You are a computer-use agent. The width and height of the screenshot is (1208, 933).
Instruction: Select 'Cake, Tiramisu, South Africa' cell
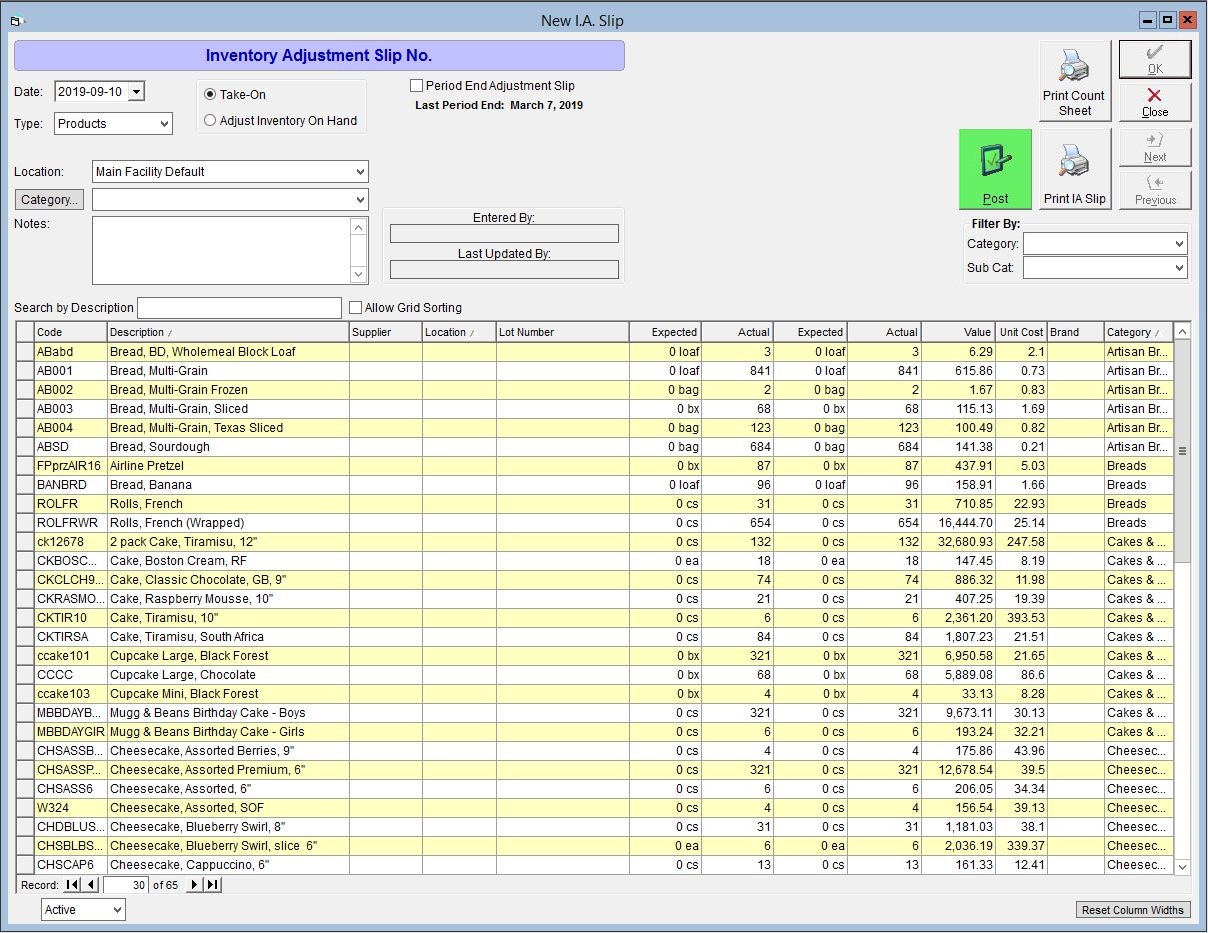(227, 637)
